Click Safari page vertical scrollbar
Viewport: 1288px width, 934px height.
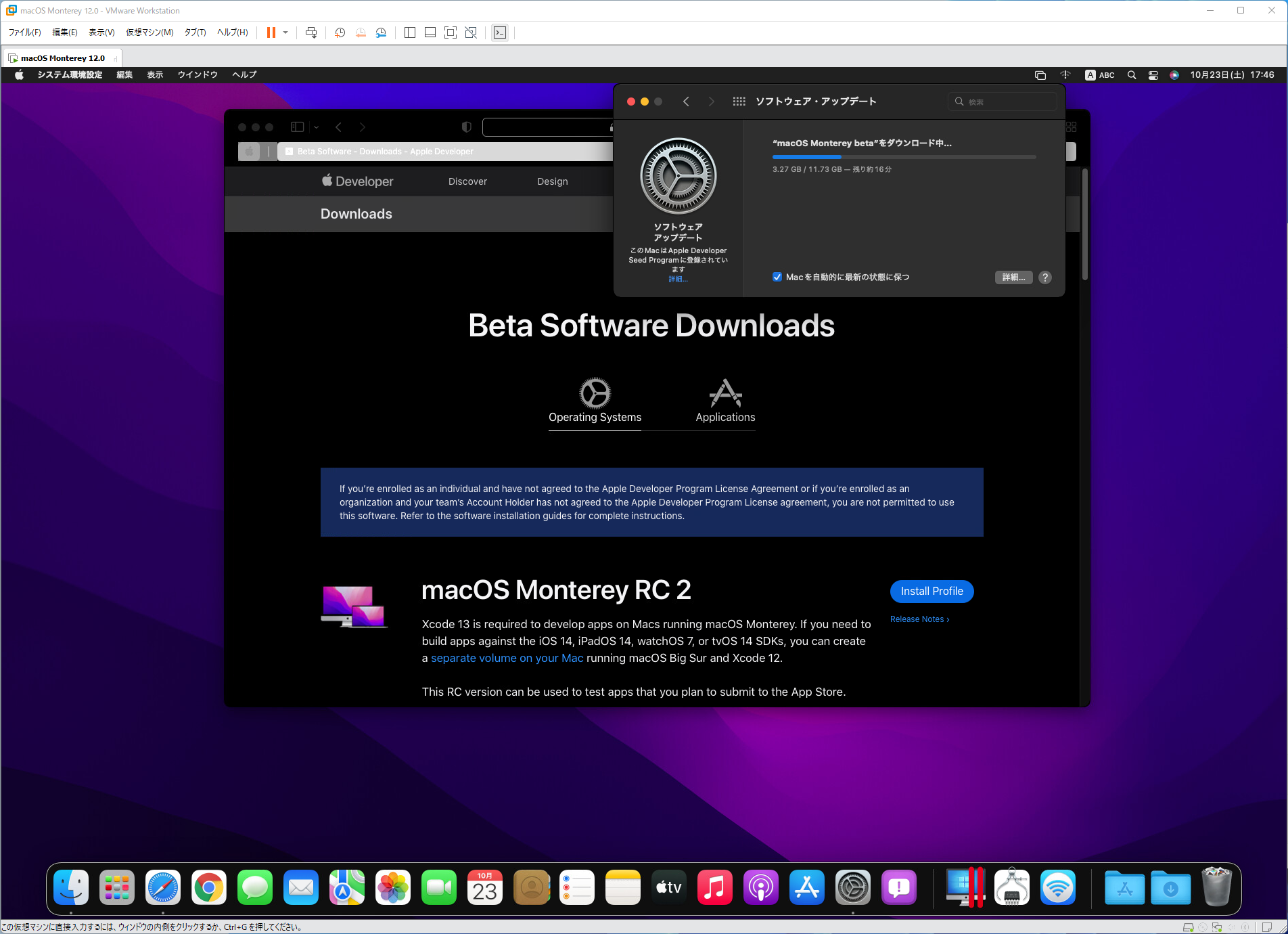click(x=1084, y=225)
